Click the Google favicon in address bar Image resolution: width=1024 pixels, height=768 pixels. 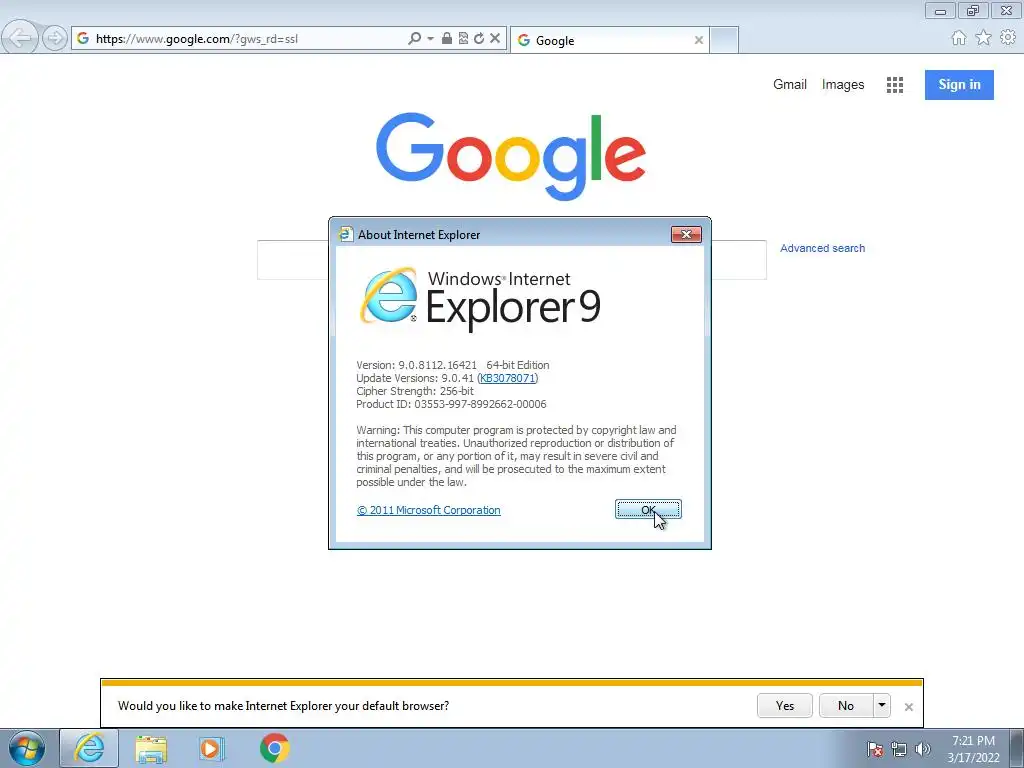83,39
